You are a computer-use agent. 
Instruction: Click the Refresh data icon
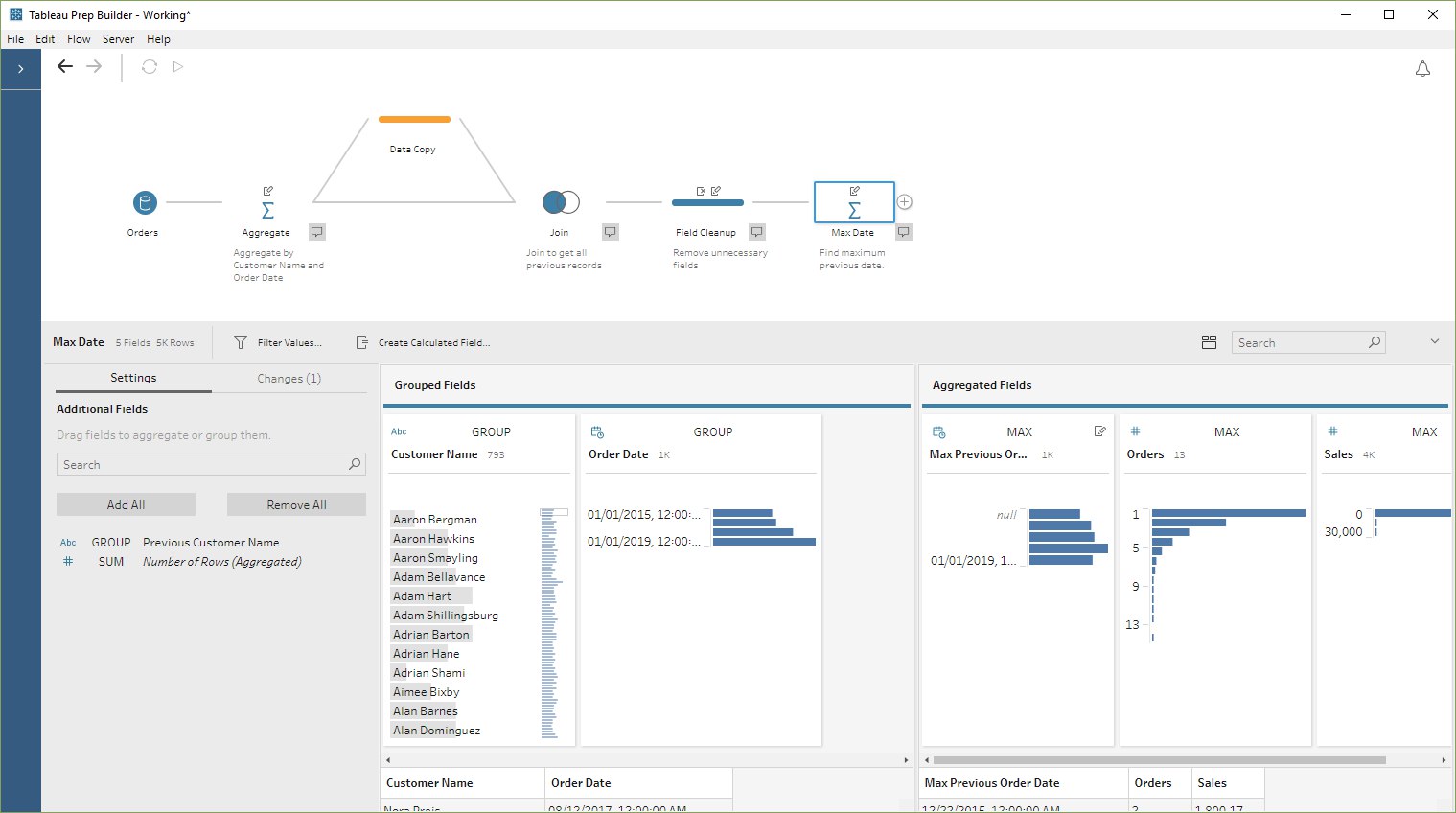[149, 67]
